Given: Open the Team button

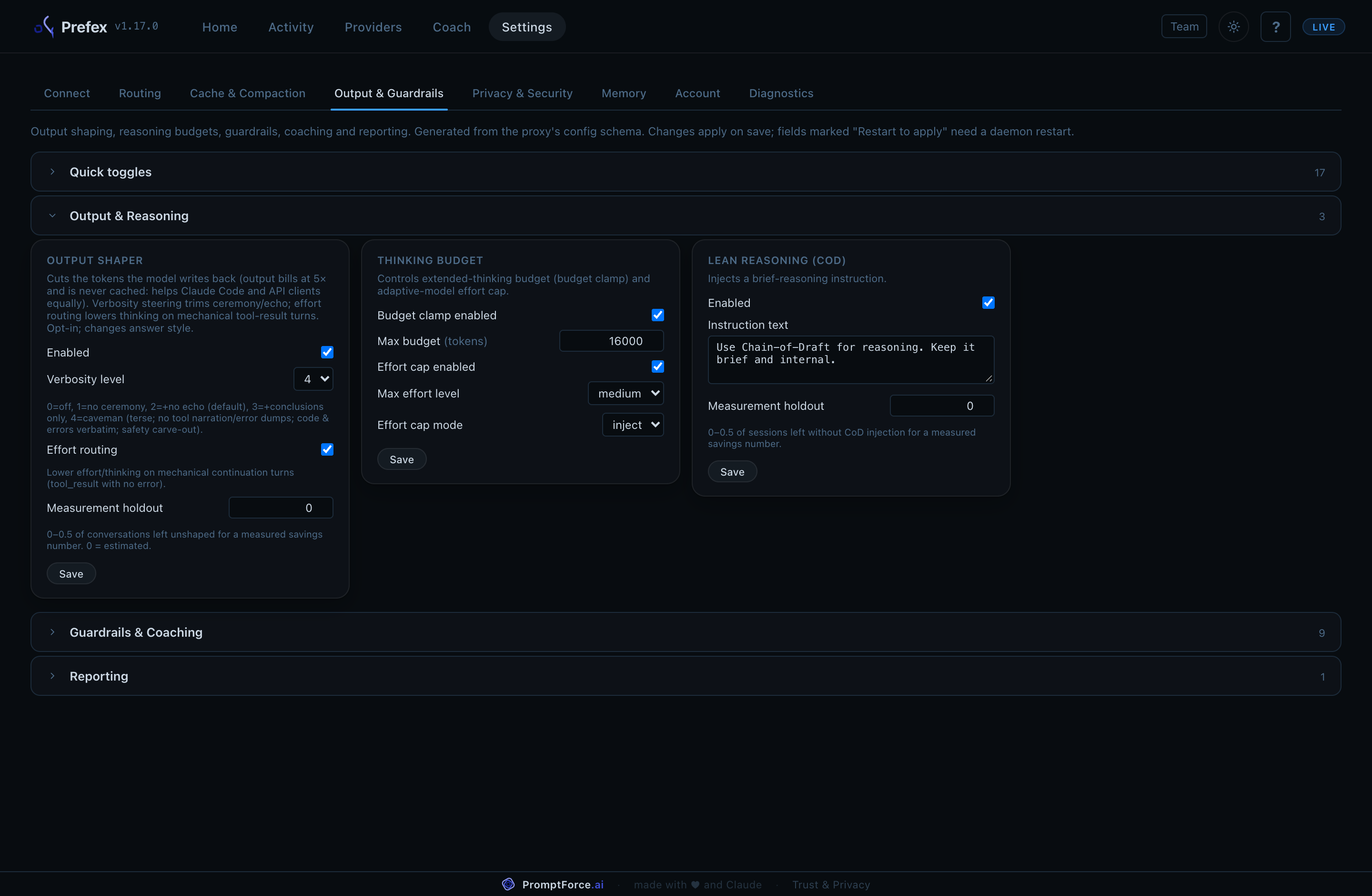Looking at the screenshot, I should (x=1184, y=27).
